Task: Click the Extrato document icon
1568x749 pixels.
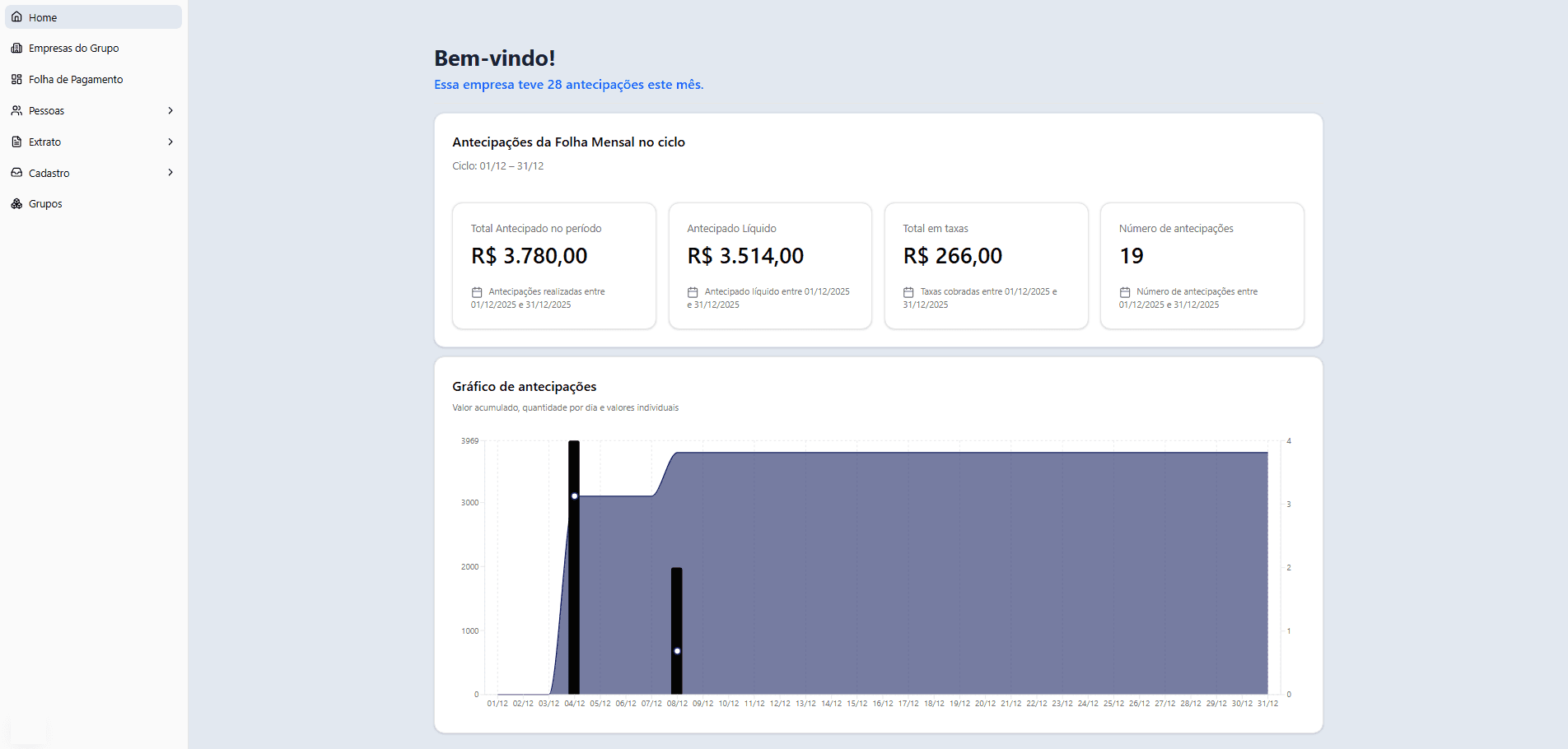Action: pos(16,142)
